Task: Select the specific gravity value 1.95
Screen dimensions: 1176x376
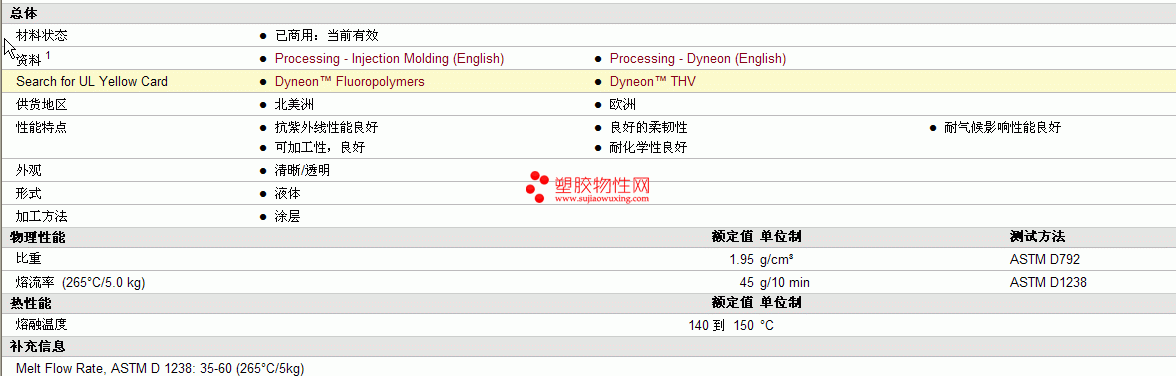Action: pos(741,260)
